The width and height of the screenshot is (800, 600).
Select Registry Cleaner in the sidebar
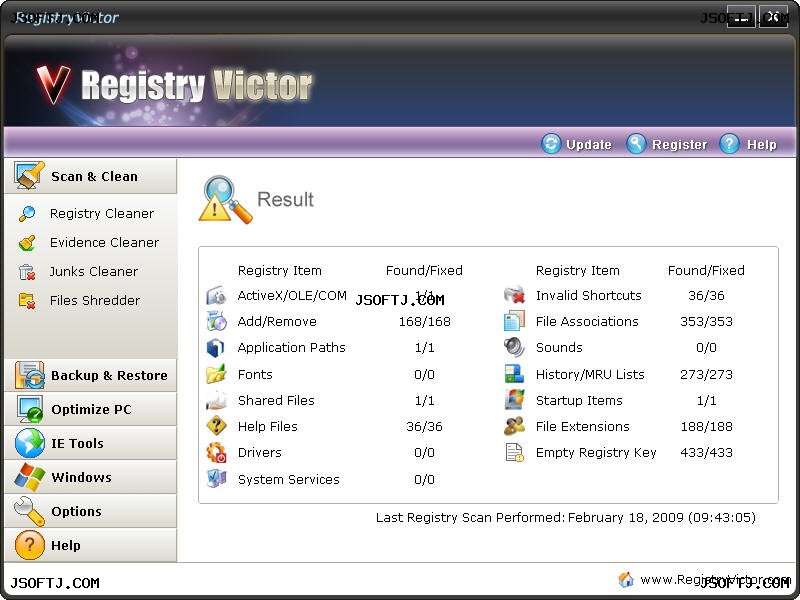coord(102,214)
